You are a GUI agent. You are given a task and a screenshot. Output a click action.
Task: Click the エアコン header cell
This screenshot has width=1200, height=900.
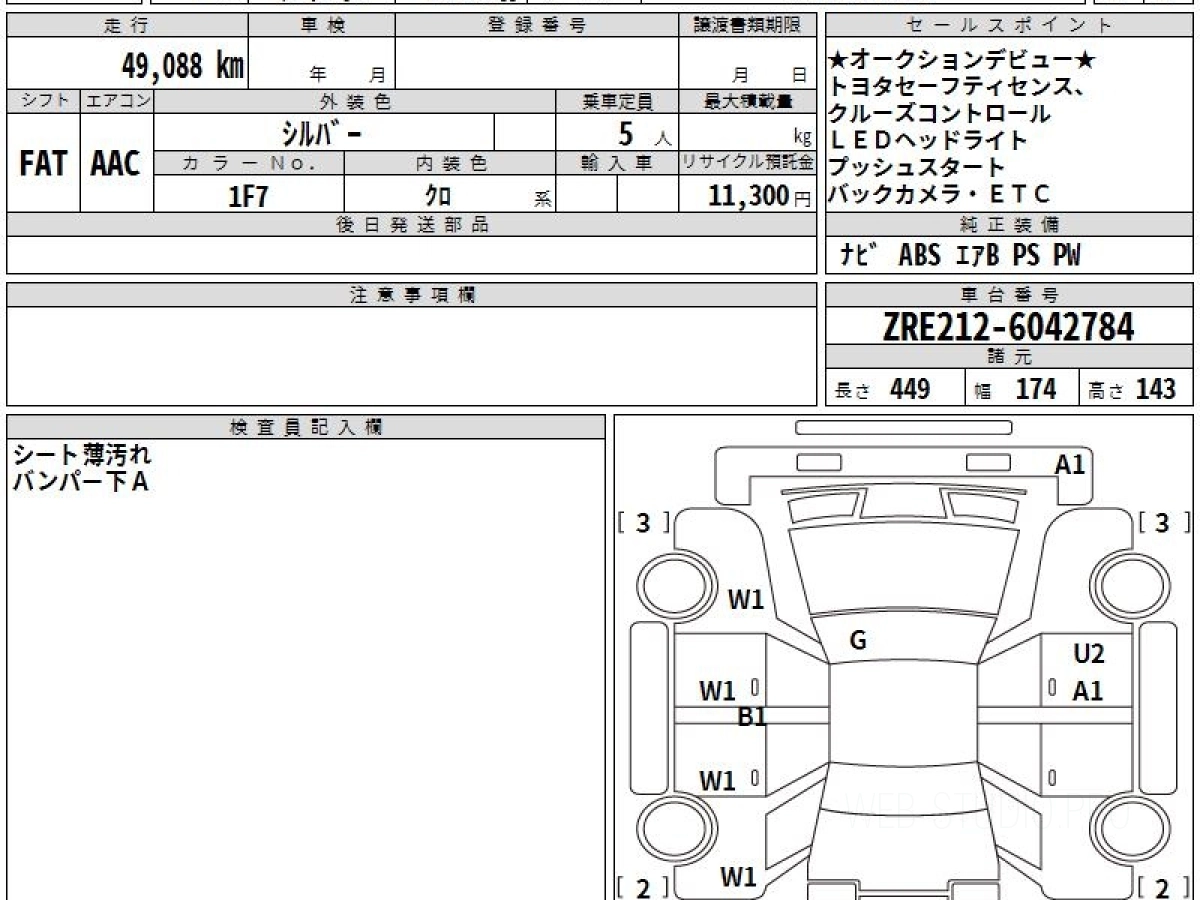pos(117,101)
